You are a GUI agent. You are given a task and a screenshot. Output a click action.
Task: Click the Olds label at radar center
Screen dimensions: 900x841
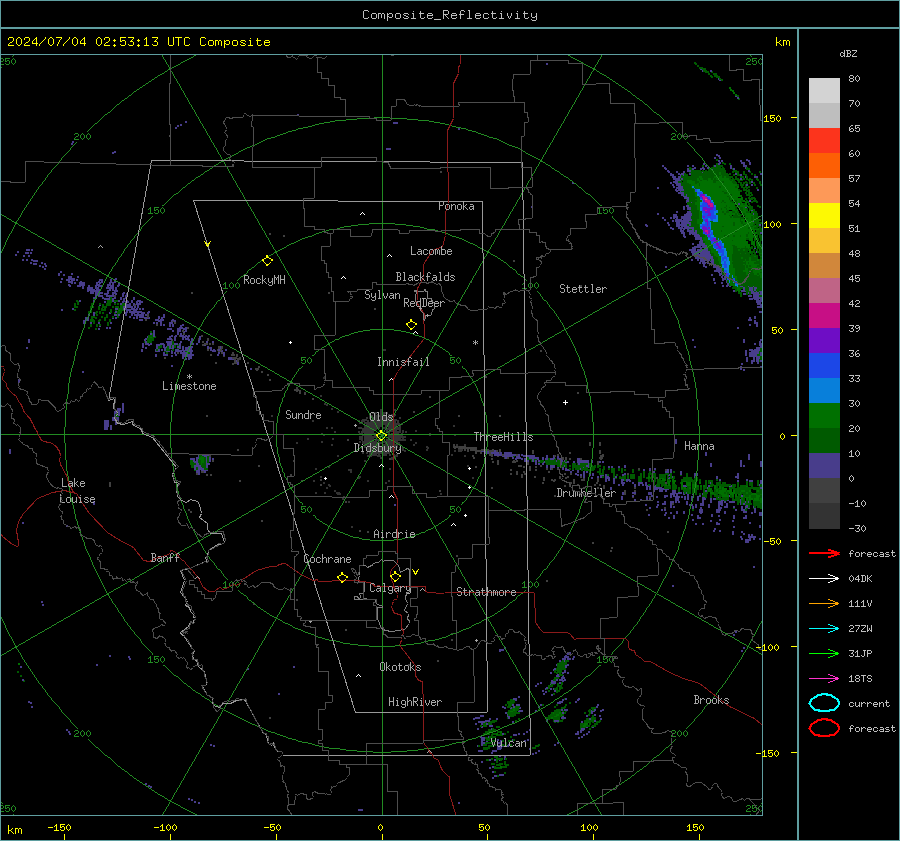(381, 417)
